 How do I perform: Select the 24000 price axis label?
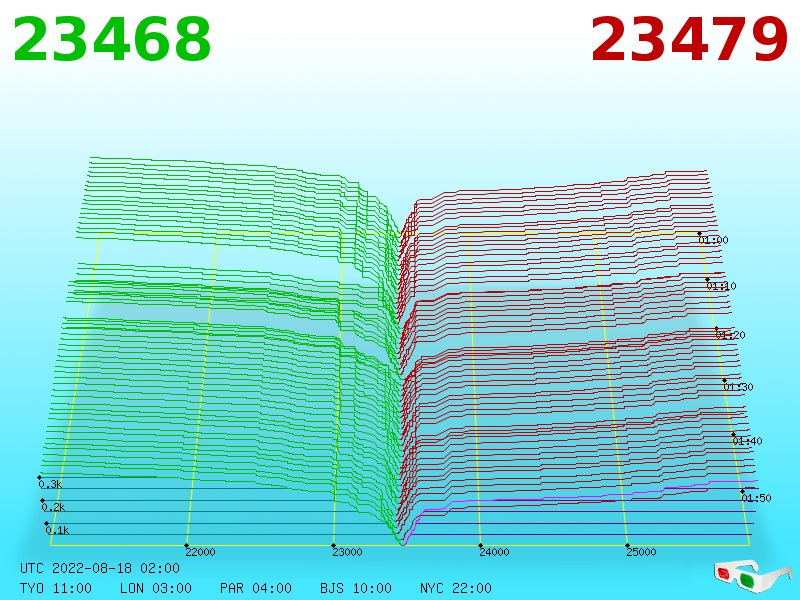[x=494, y=552]
